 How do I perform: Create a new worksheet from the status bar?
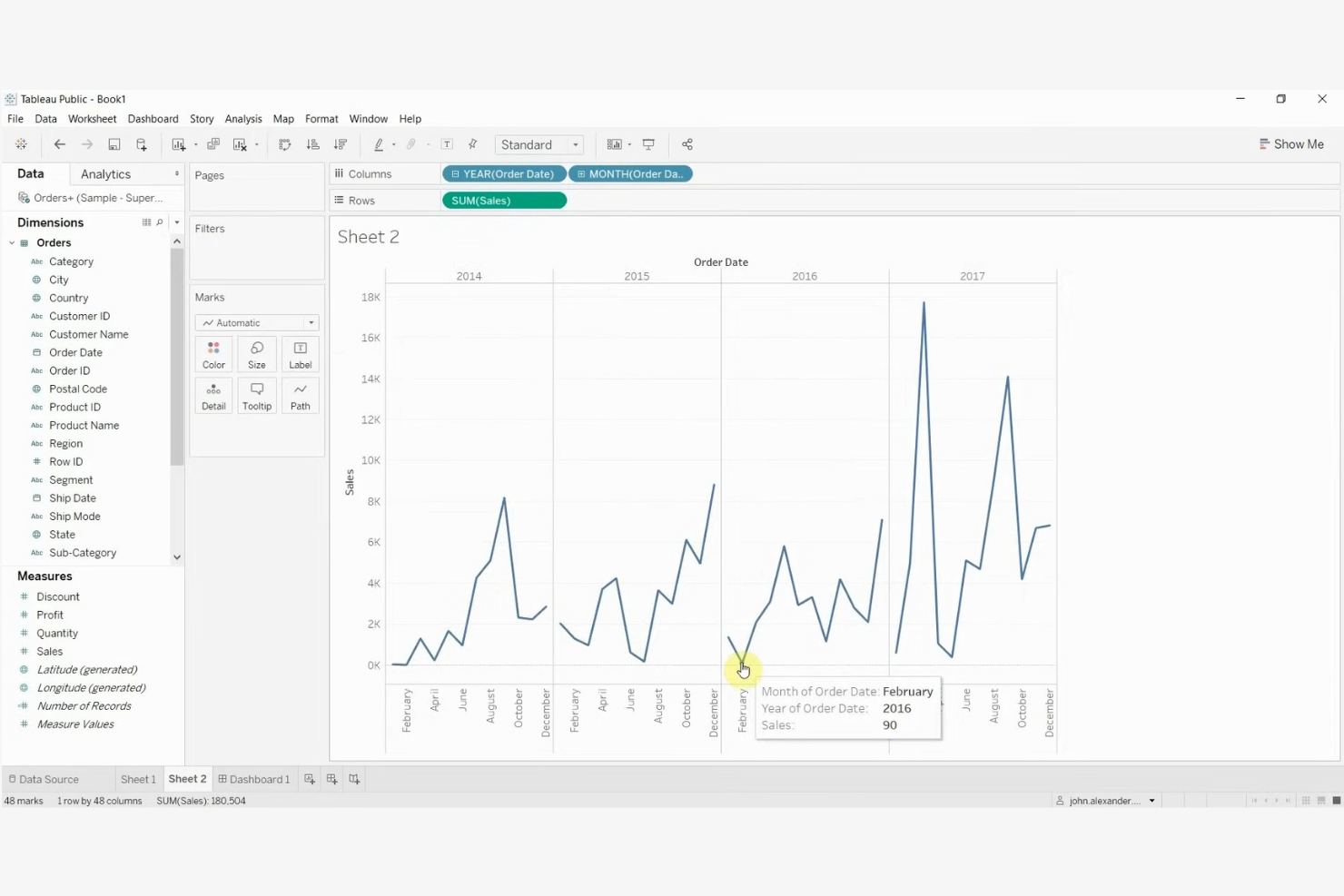point(310,778)
